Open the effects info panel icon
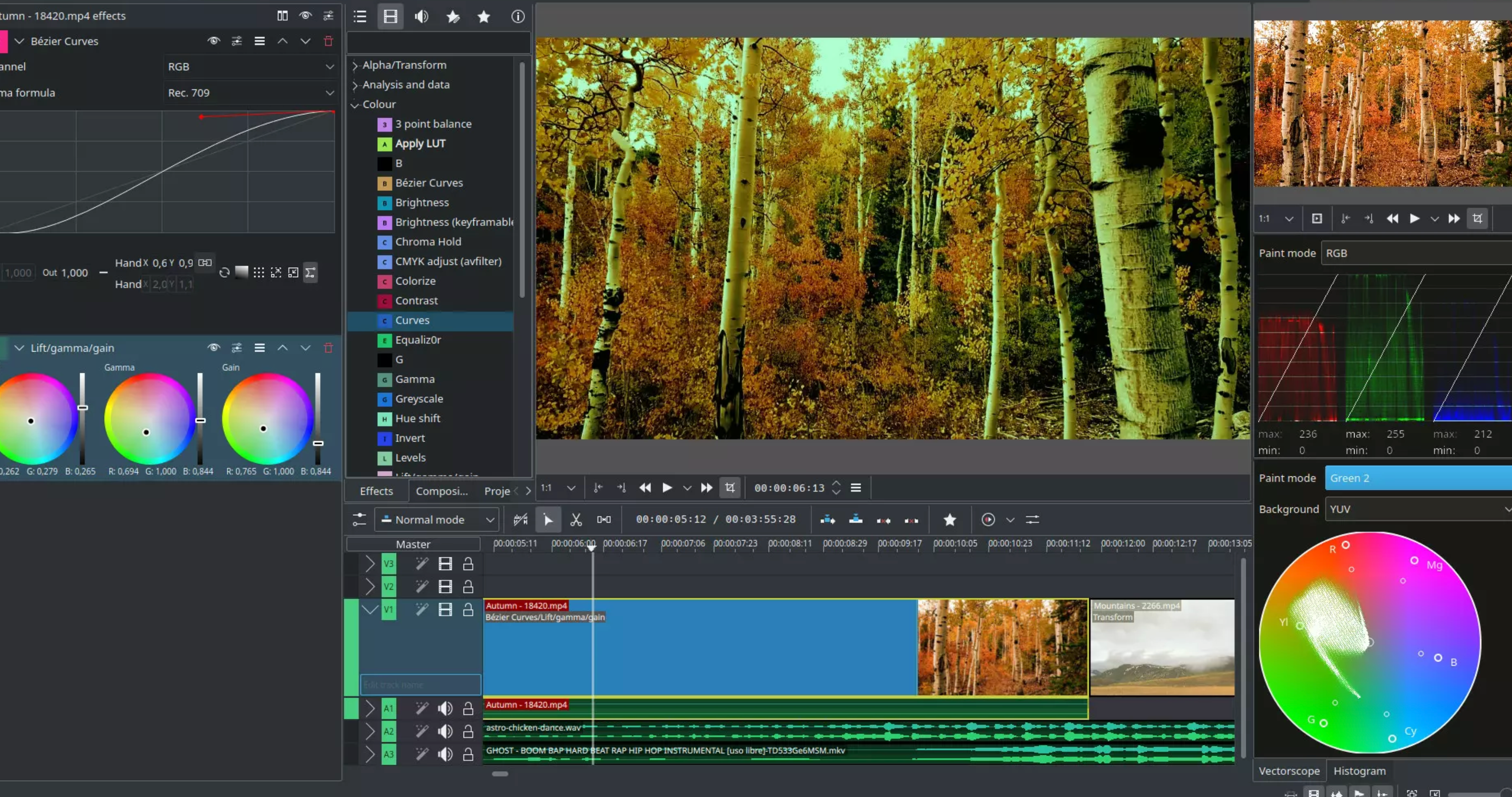Image resolution: width=1512 pixels, height=797 pixels. click(x=517, y=16)
